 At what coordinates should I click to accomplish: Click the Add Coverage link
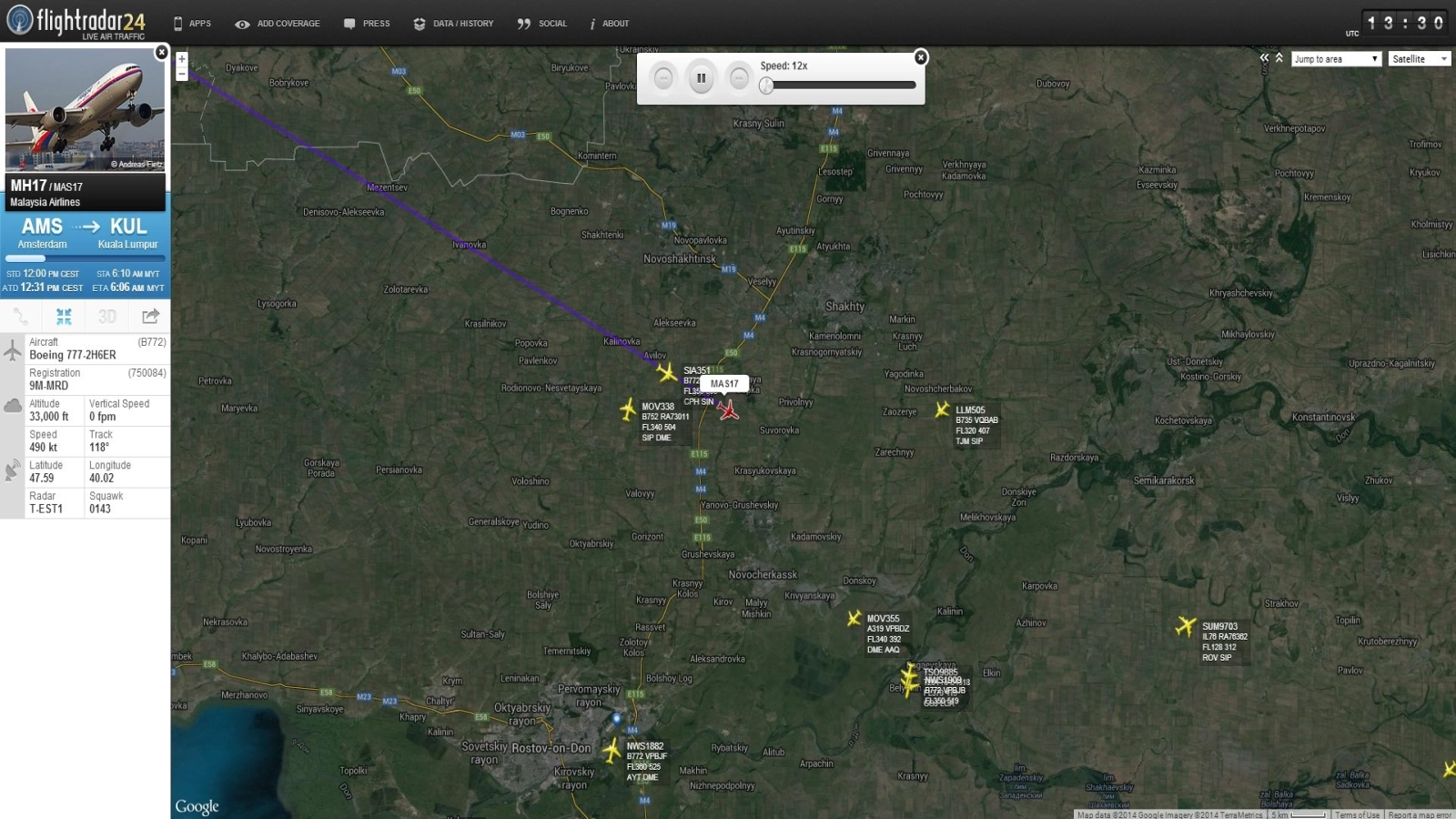click(278, 24)
